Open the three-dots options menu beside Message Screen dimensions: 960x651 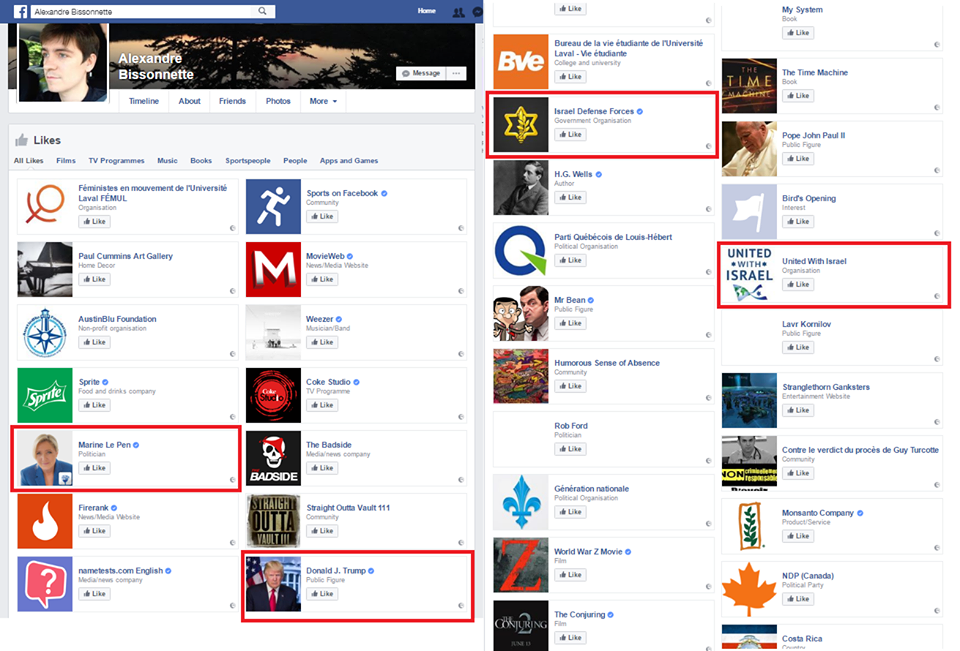tap(456, 73)
